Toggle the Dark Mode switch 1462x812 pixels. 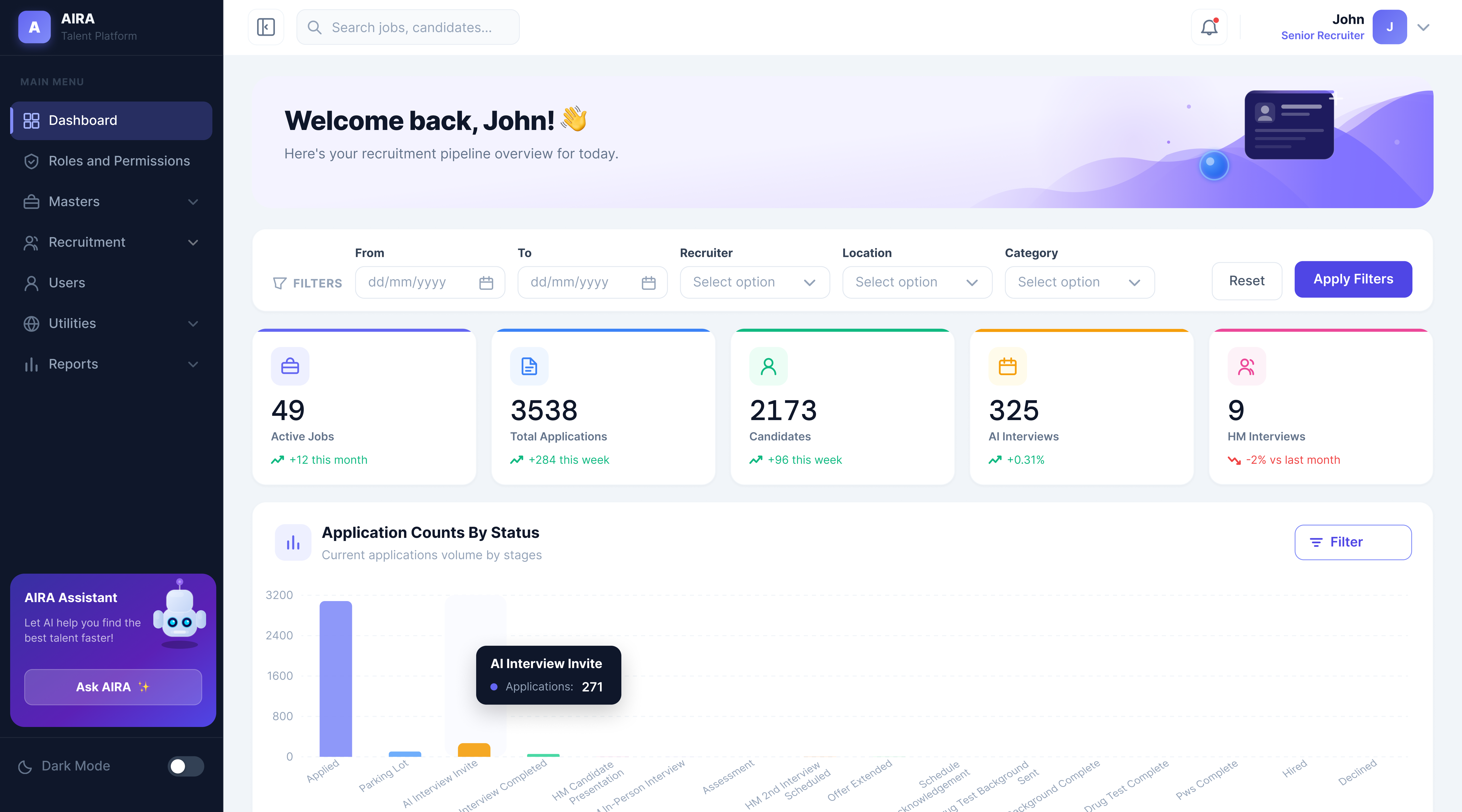click(186, 767)
